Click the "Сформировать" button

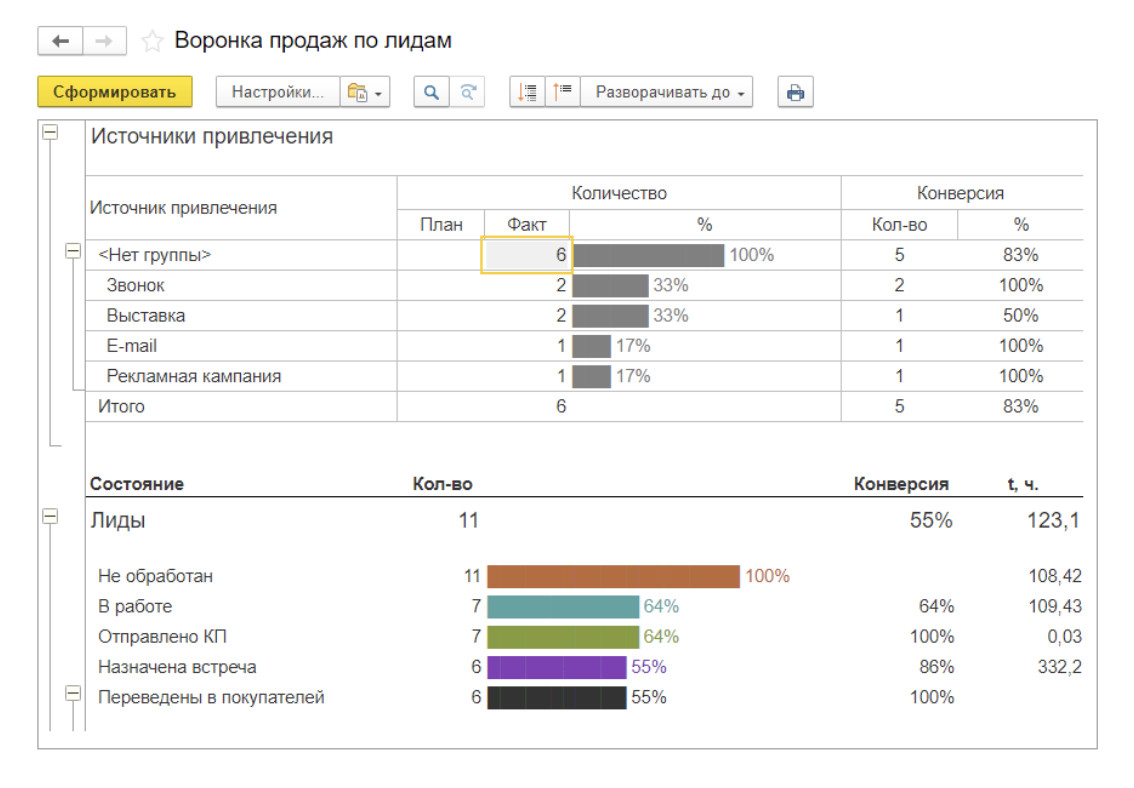pos(114,92)
